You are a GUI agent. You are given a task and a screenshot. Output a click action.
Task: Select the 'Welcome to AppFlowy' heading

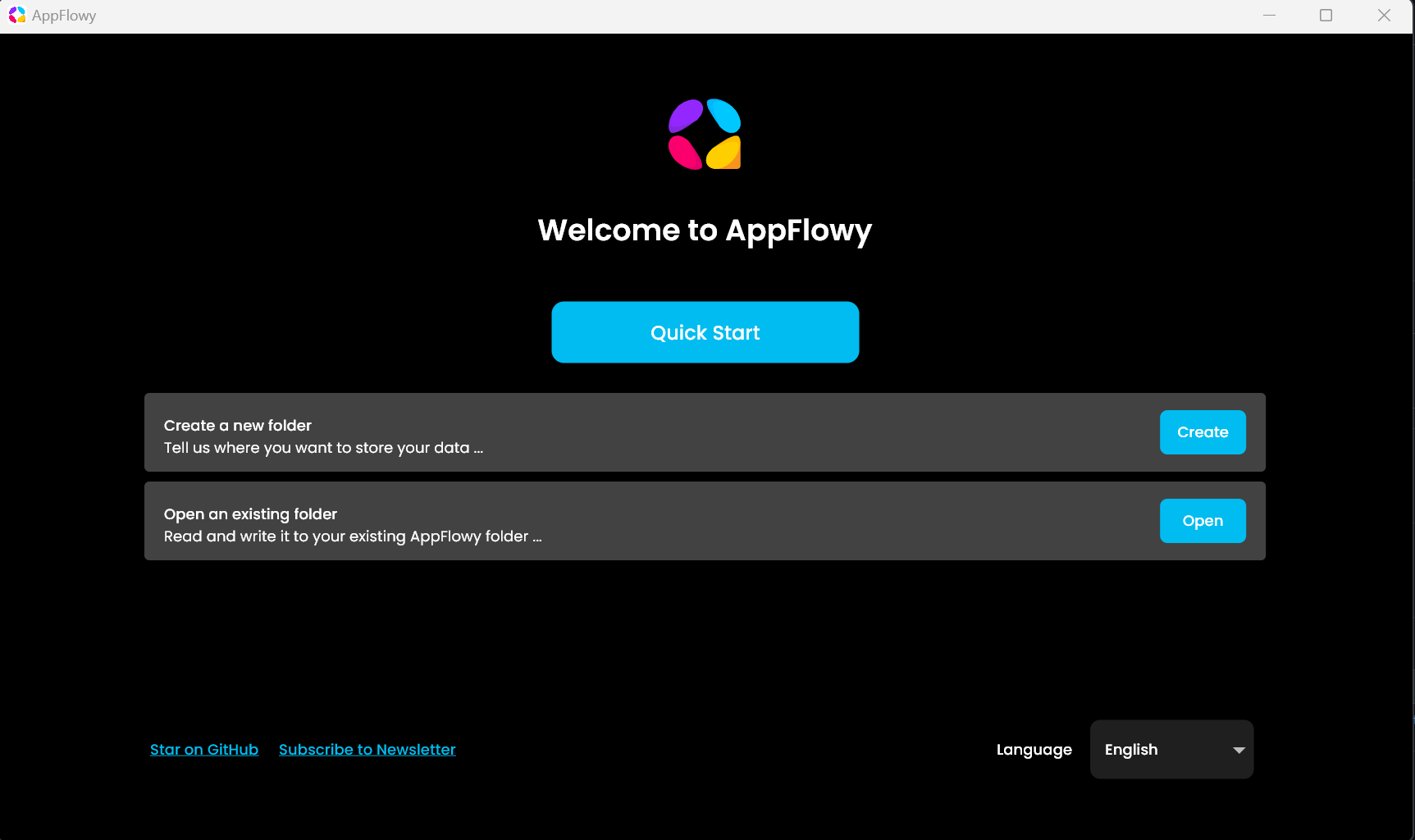(x=705, y=231)
